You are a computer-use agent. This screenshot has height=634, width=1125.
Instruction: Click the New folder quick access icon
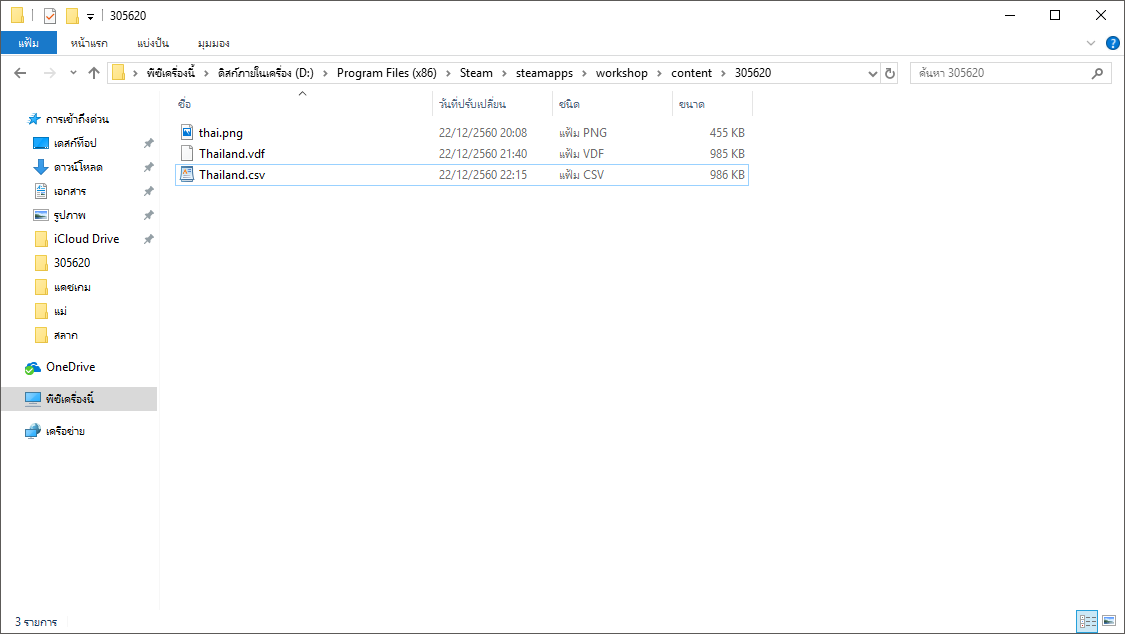click(x=72, y=15)
